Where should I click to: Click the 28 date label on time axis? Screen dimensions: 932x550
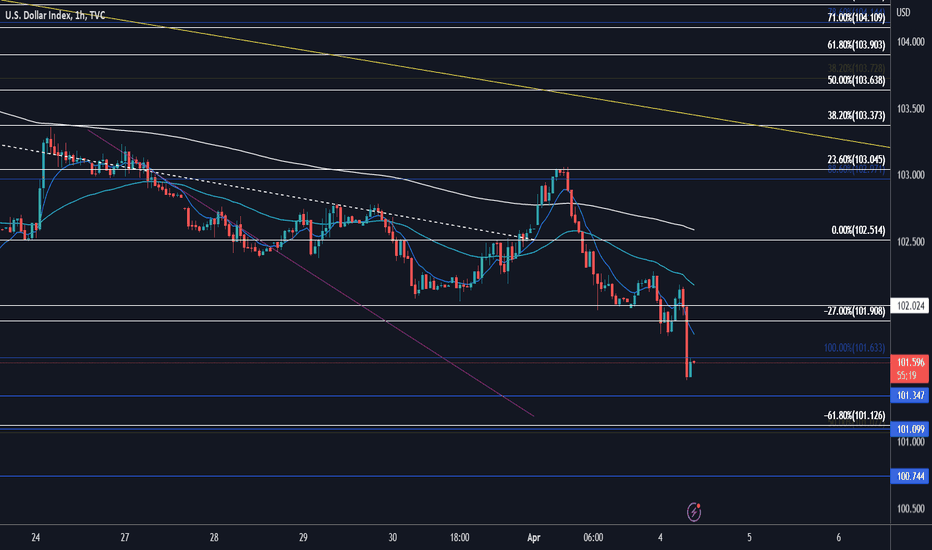click(214, 538)
